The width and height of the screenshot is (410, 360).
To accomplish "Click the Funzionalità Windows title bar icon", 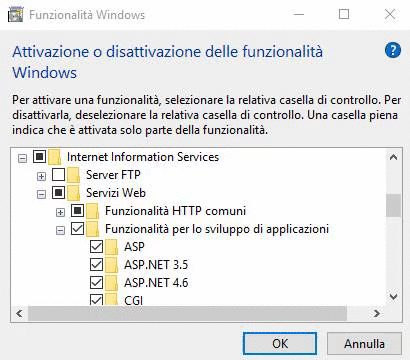I will pyautogui.click(x=15, y=14).
